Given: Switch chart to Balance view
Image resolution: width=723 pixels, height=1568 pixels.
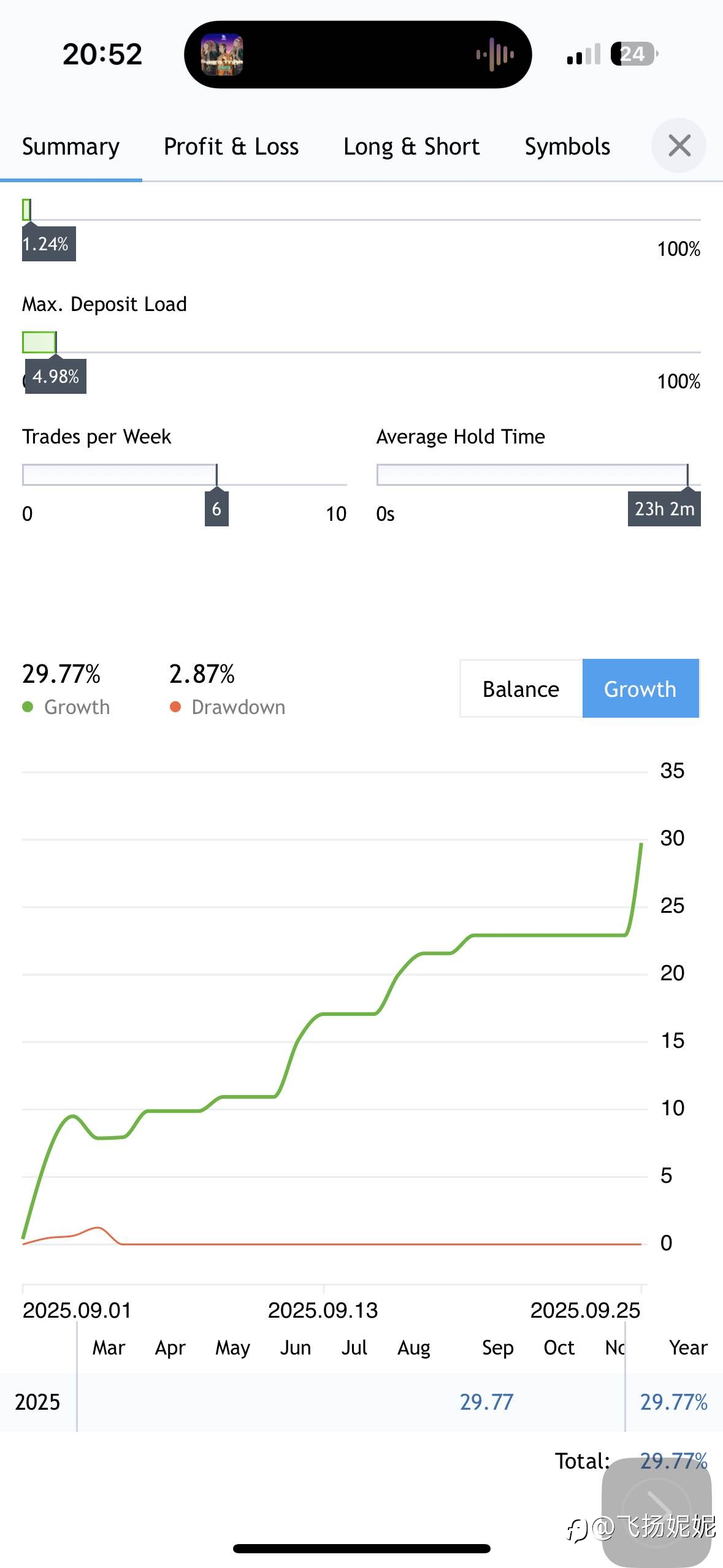Looking at the screenshot, I should [521, 689].
